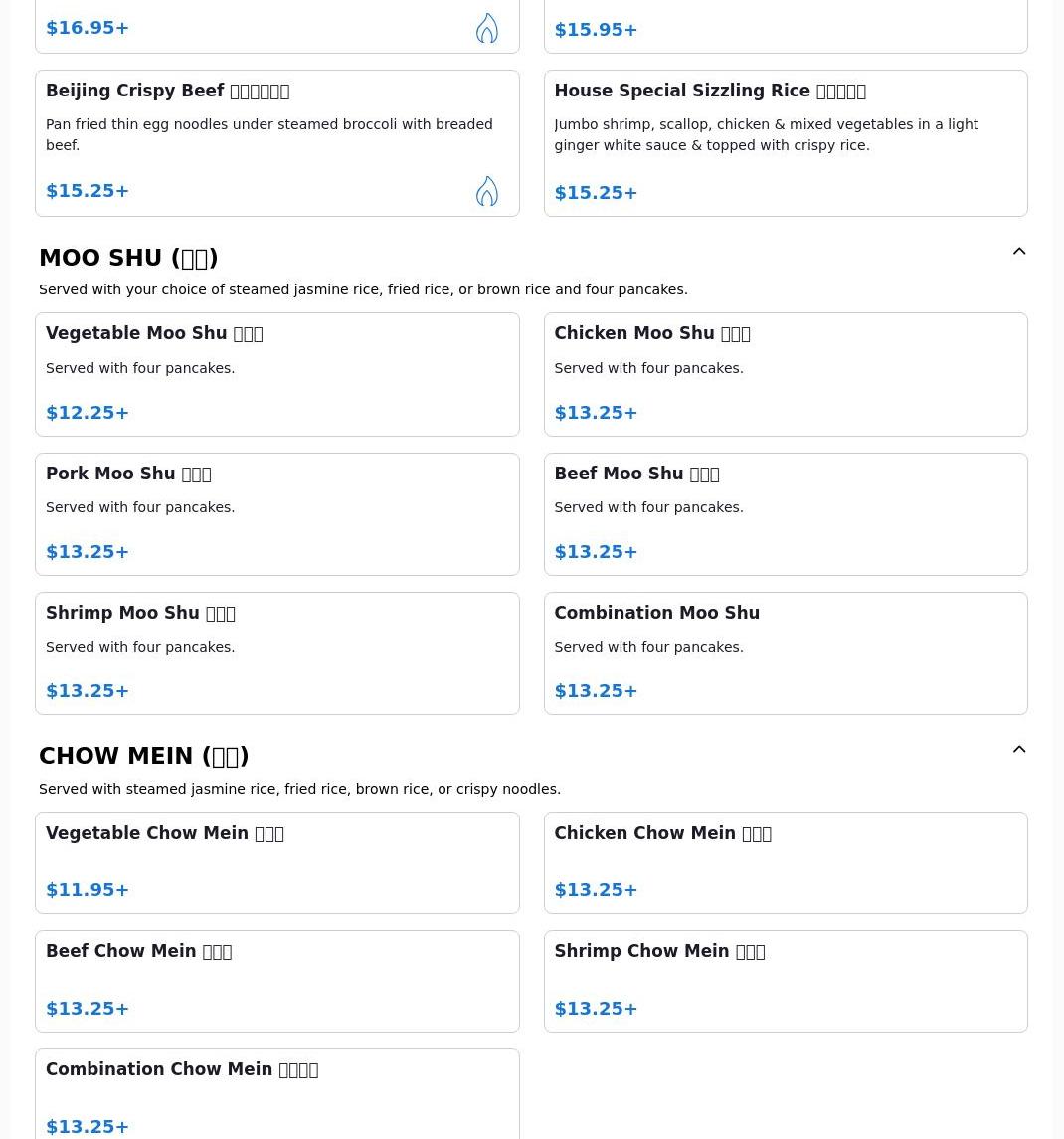Click the $12.25+ Vegetable Moo Shu price
Image resolution: width=1064 pixels, height=1139 pixels.
[88, 413]
